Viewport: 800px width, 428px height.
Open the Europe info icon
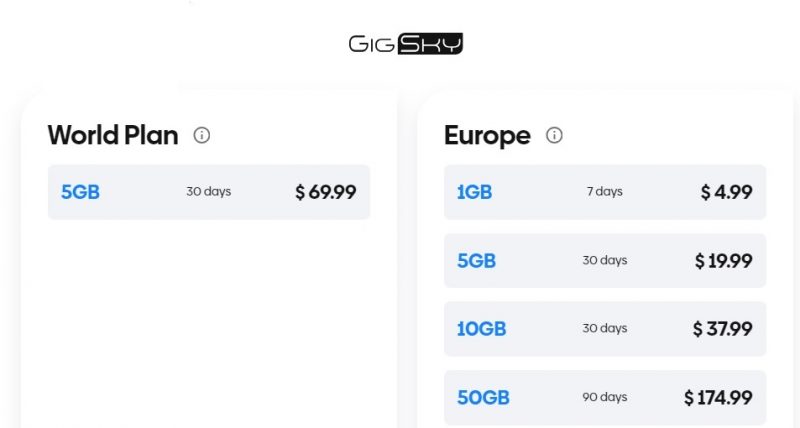click(554, 135)
